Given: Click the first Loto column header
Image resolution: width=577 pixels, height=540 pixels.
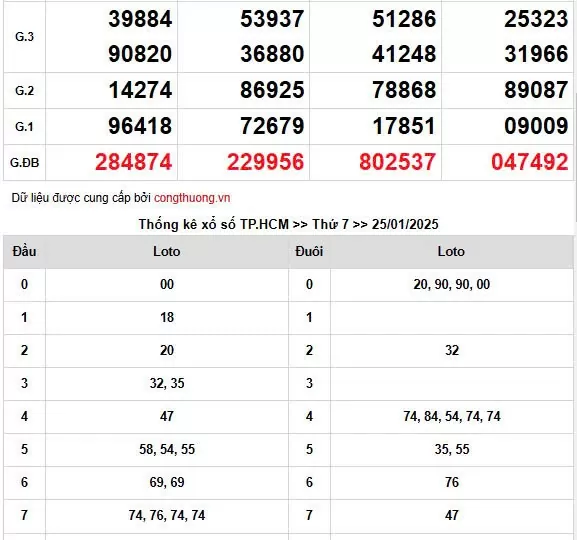Looking at the screenshot, I should pos(167,251).
